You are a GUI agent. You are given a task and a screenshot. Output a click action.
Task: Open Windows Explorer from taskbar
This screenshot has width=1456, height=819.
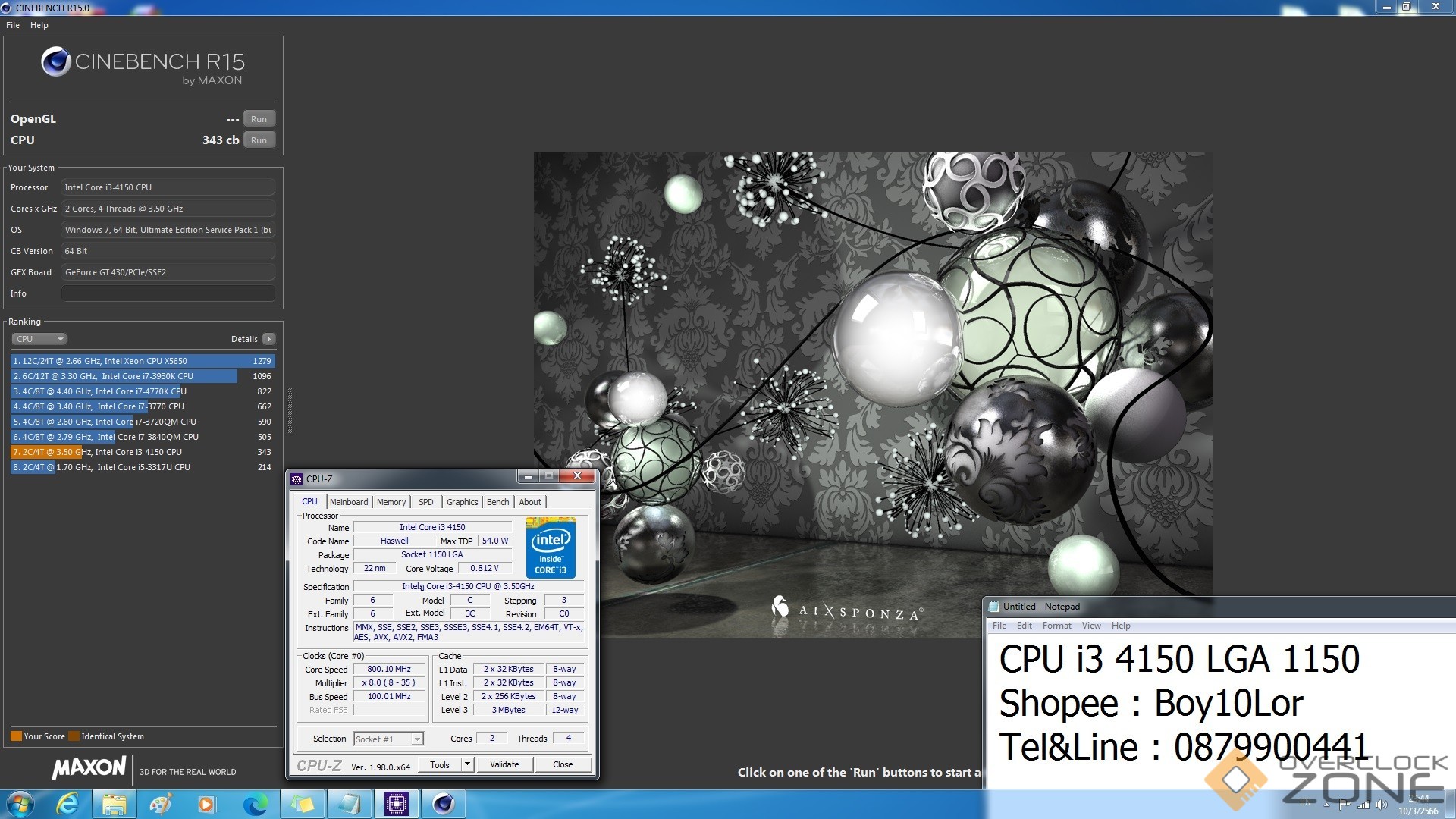coord(115,804)
